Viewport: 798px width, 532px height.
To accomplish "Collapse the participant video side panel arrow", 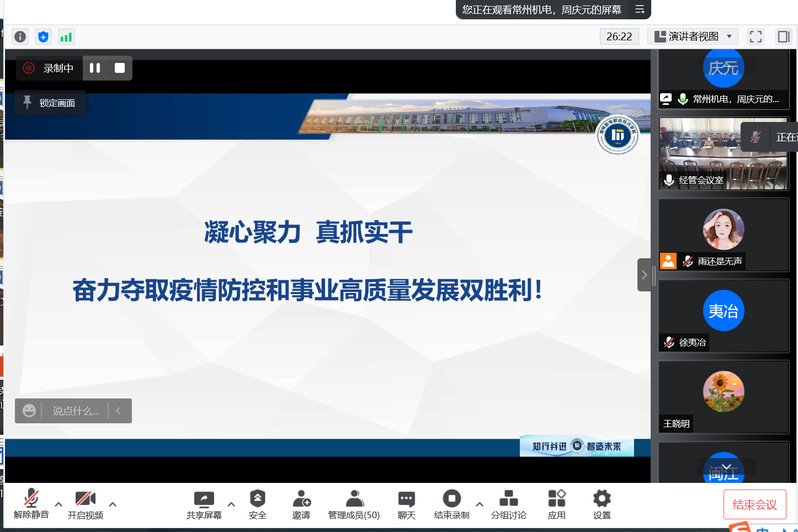I will (x=645, y=275).
